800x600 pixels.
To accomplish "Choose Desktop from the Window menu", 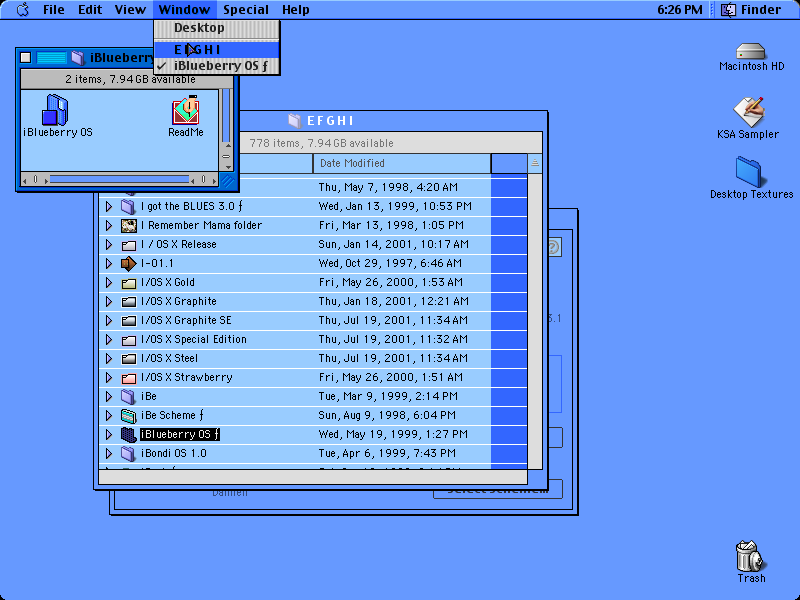I will (x=217, y=28).
